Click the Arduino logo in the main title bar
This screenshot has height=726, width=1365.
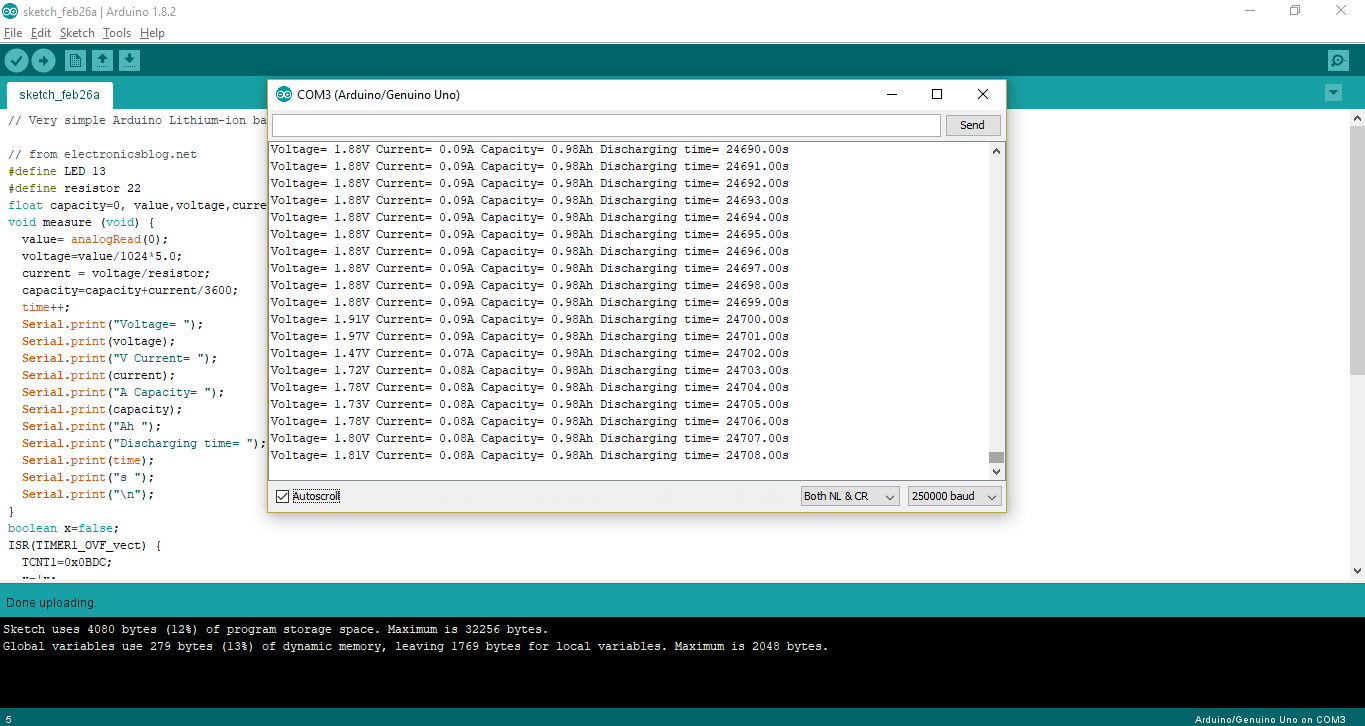[10, 10]
